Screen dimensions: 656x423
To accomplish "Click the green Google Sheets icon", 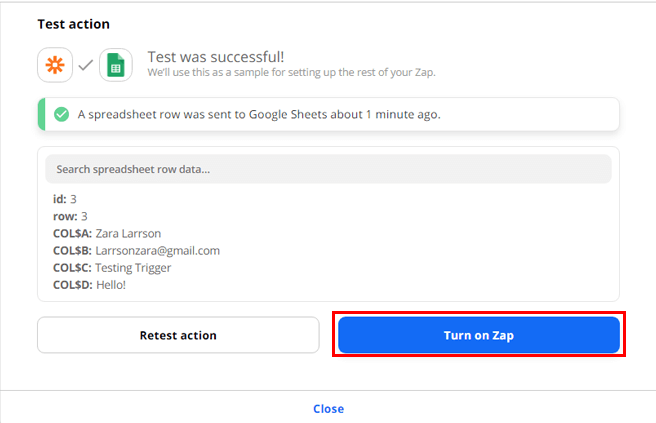I will click(x=116, y=65).
